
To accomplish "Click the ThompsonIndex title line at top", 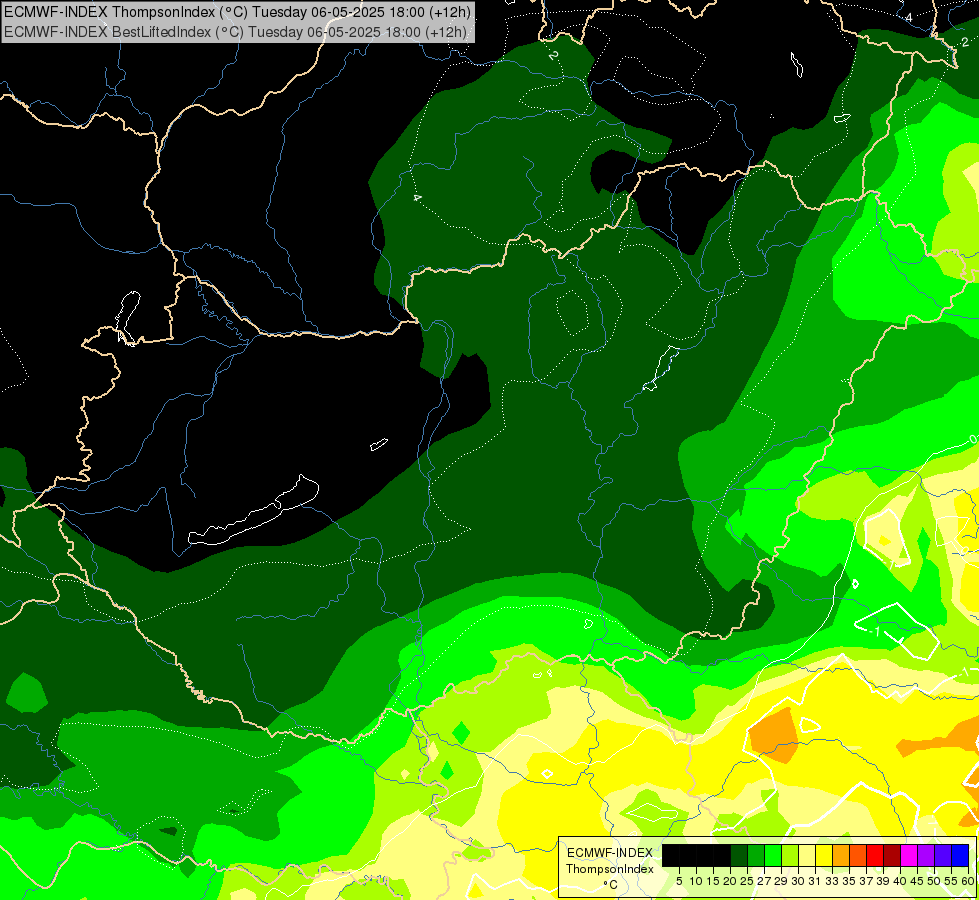I will [237, 11].
